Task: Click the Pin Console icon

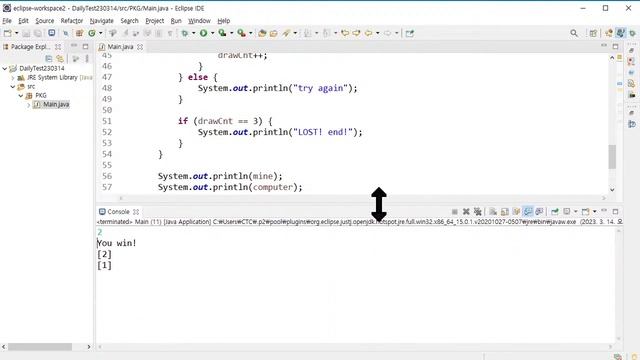Action: click(x=555, y=211)
